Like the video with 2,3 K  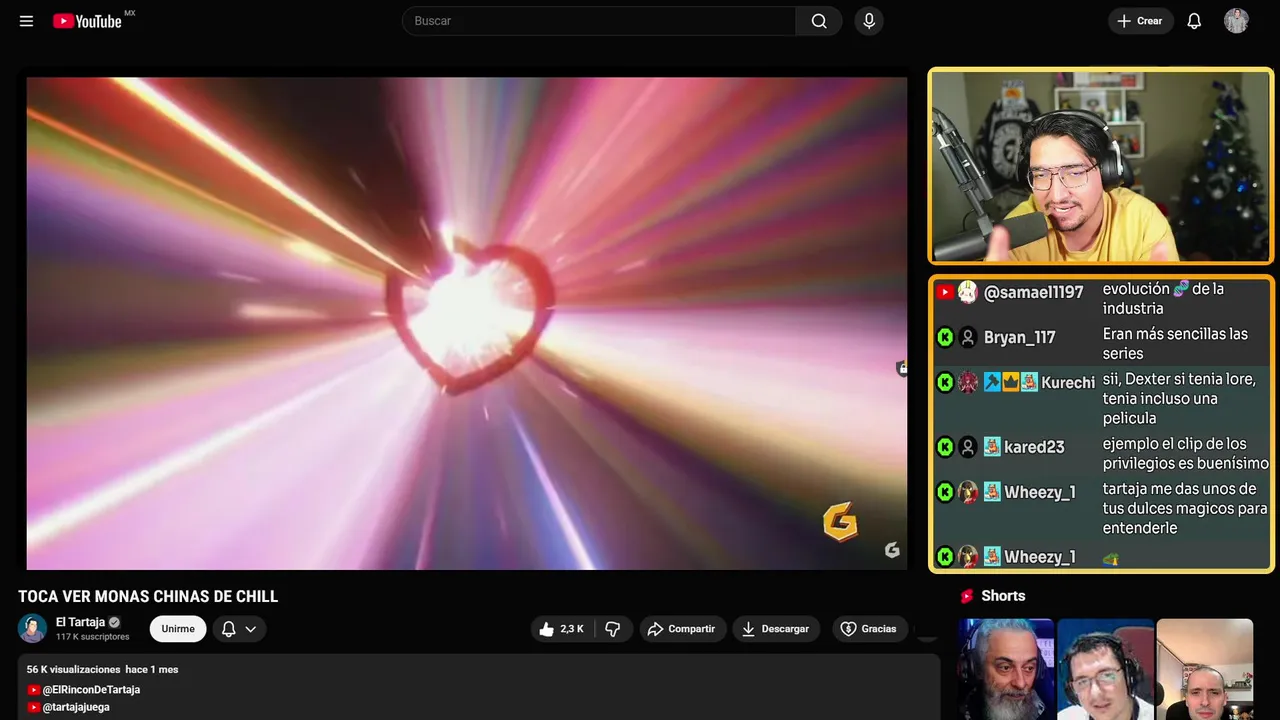click(562, 629)
